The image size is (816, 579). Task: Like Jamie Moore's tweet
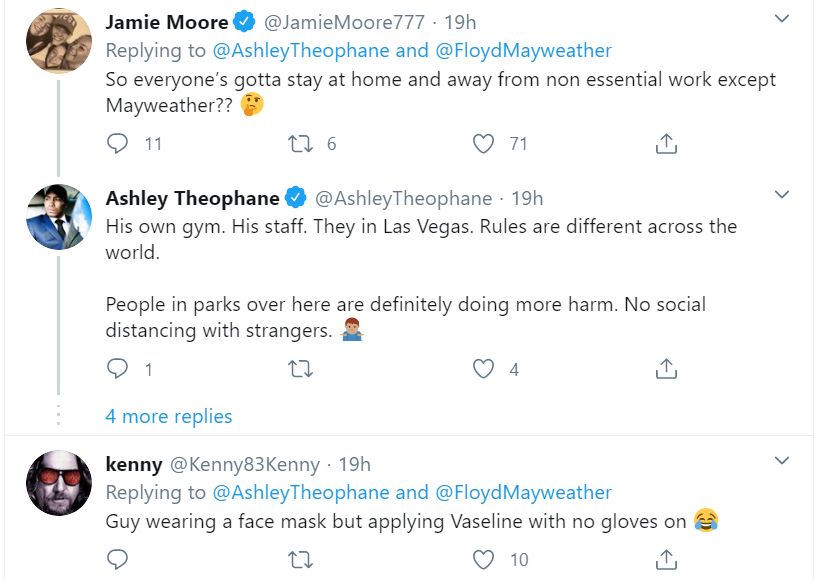pyautogui.click(x=484, y=144)
